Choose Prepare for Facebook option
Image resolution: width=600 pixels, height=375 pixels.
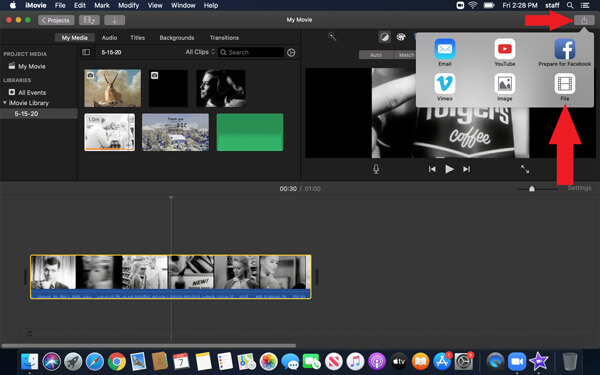pos(565,52)
